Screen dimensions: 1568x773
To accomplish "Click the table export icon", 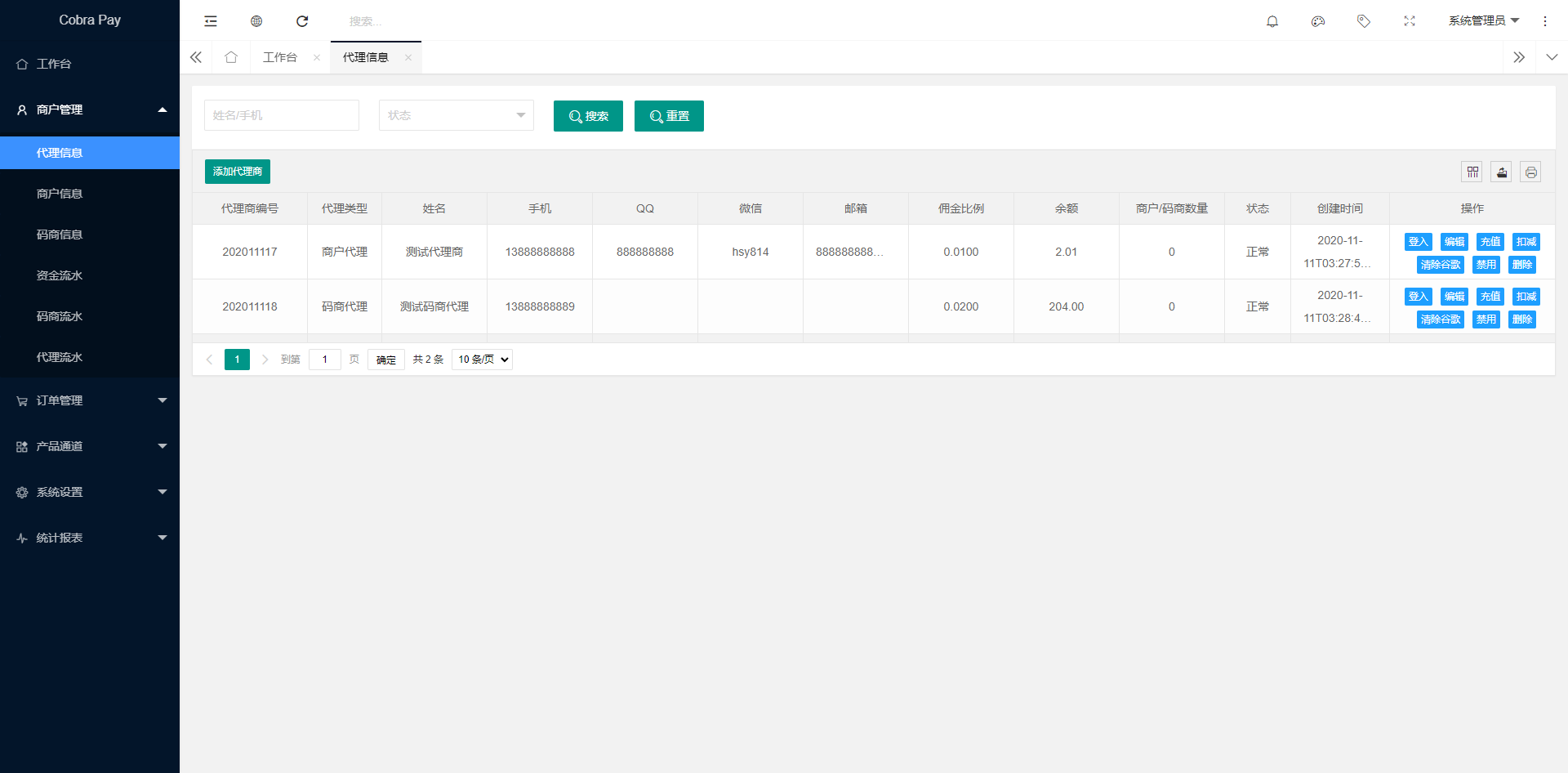I will click(x=1501, y=172).
